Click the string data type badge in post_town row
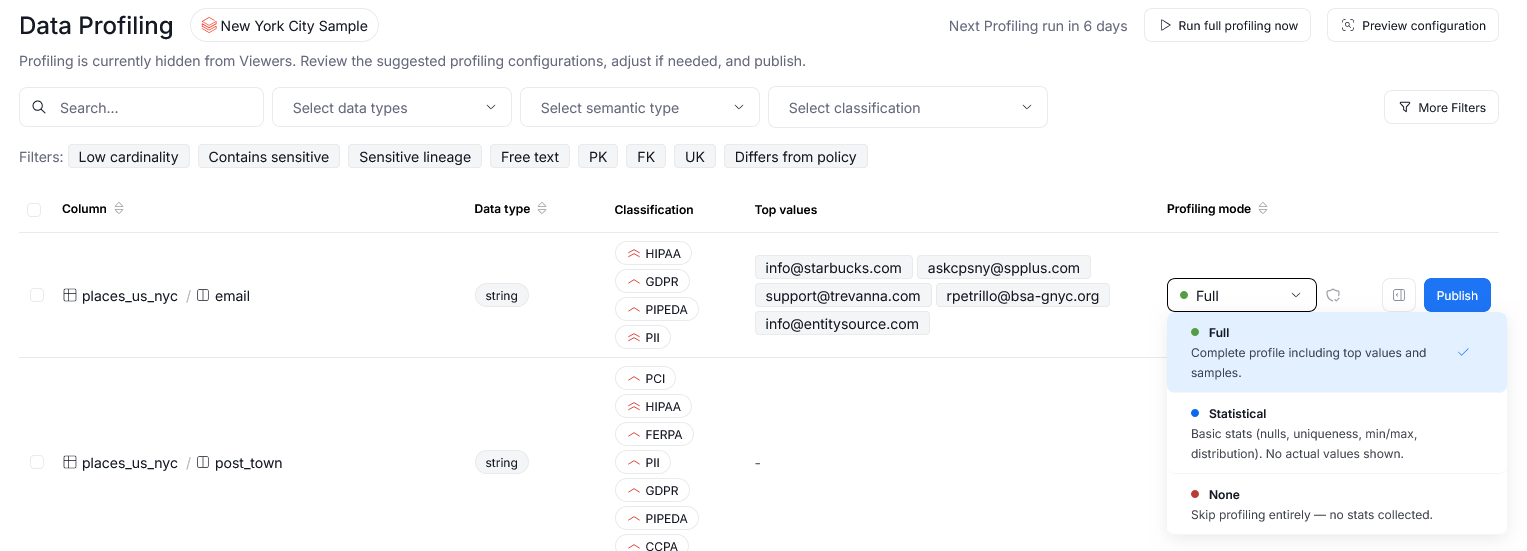 501,463
